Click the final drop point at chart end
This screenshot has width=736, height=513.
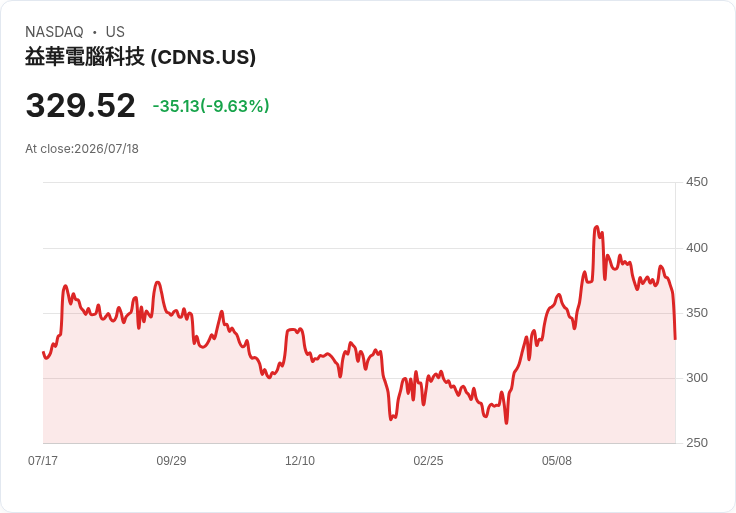tap(675, 338)
